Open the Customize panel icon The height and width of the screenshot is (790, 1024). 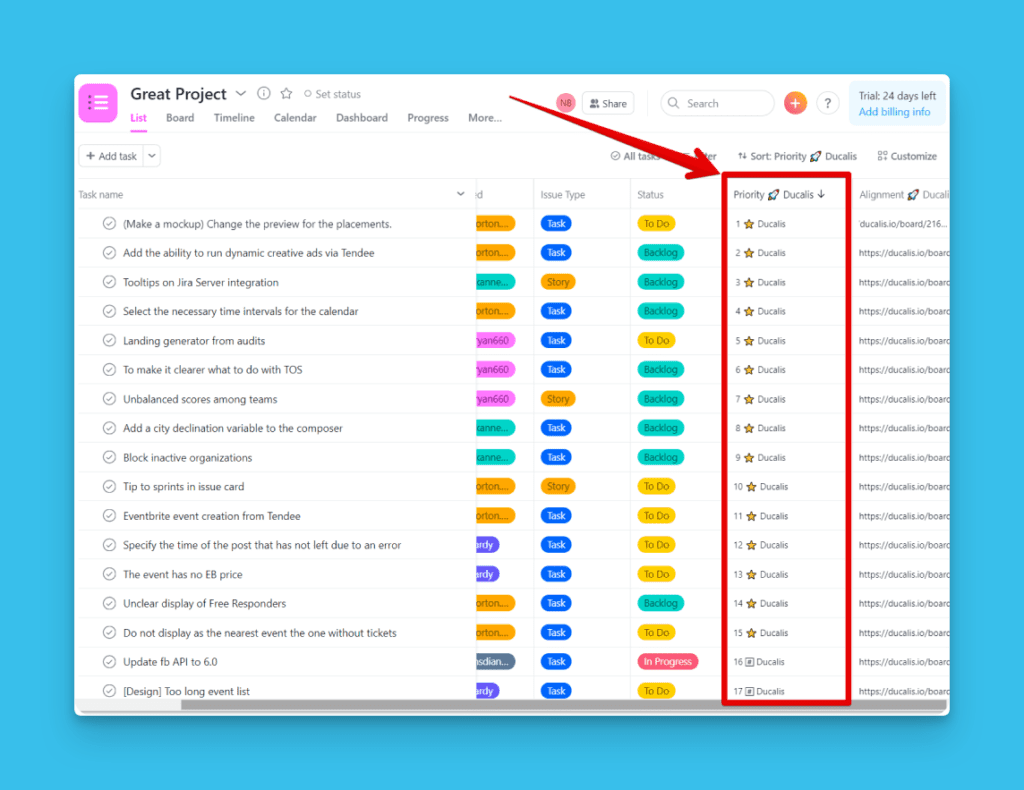[884, 156]
